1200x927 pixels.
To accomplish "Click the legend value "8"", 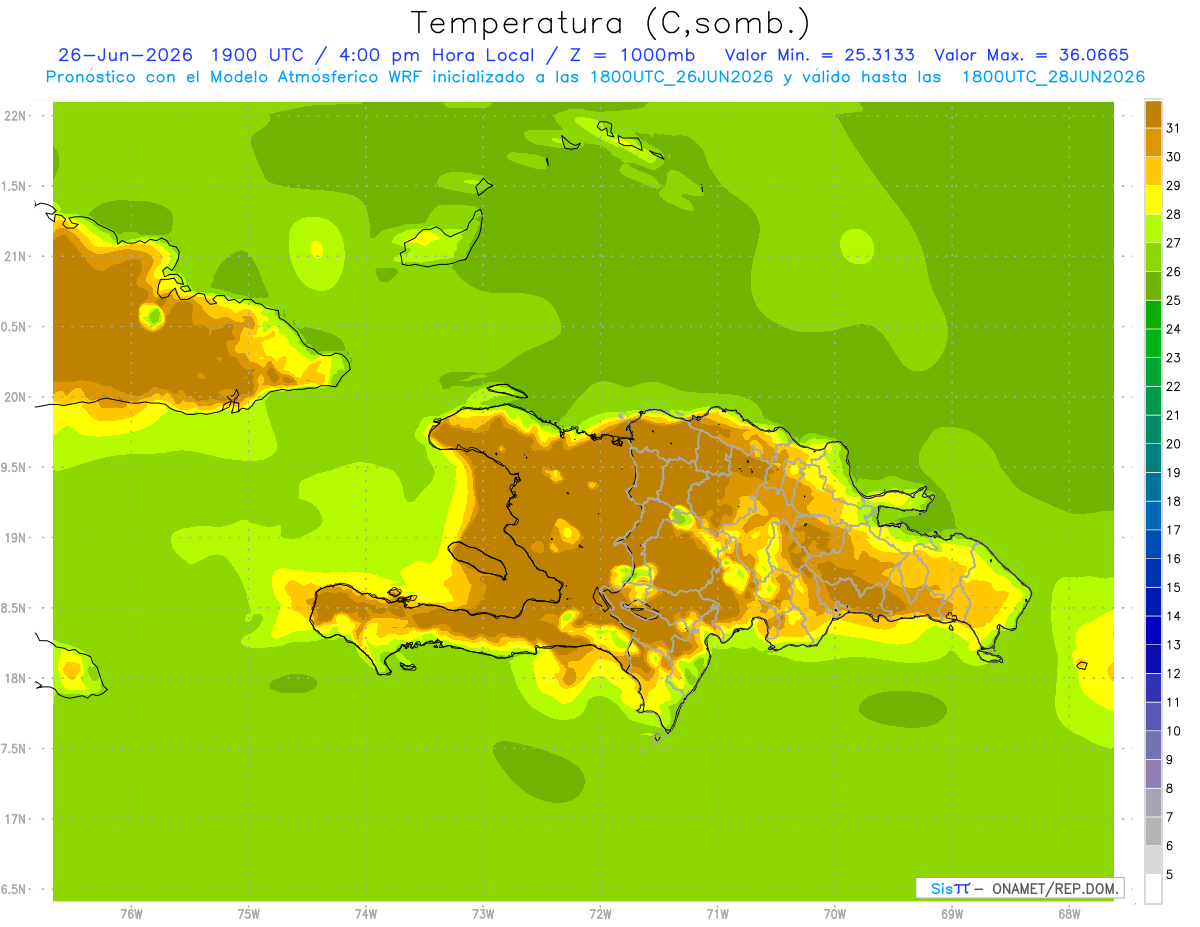I will pos(1170,788).
